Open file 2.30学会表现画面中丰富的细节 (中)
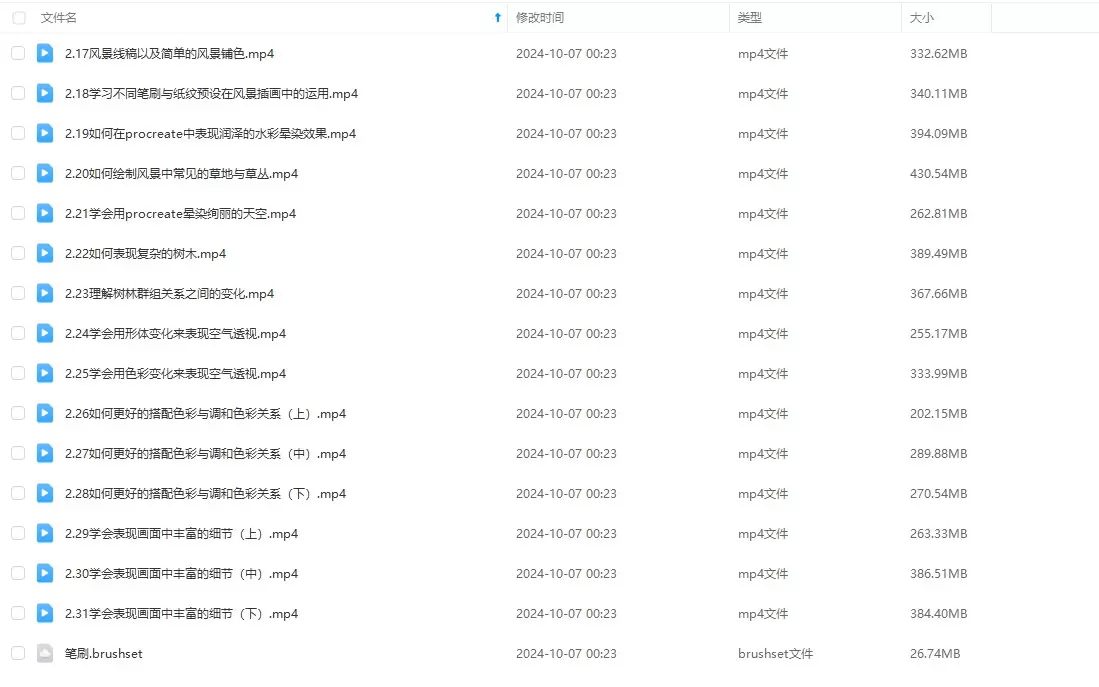 (x=182, y=573)
